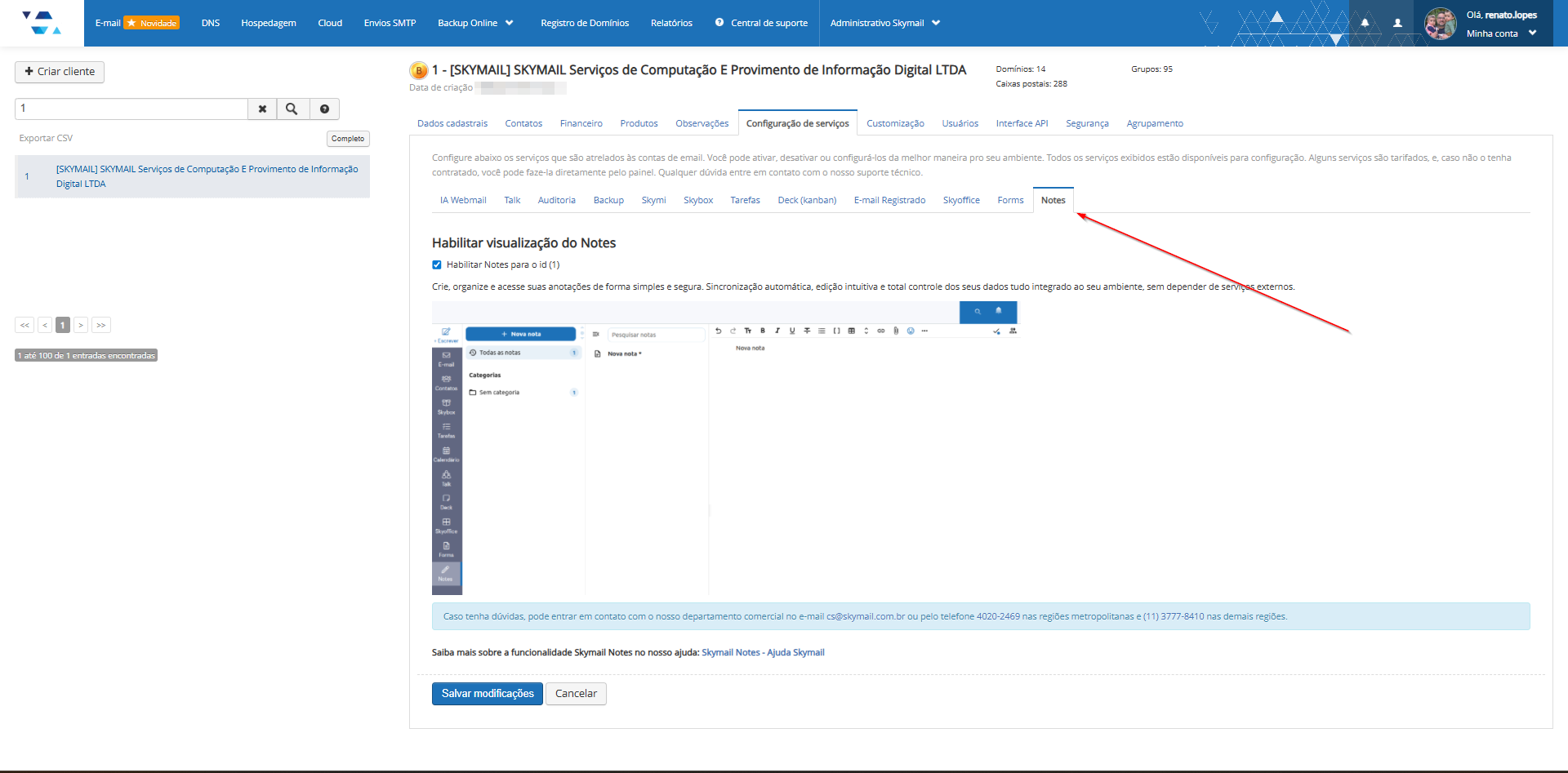Click the orange B badge icon
Screen dimensions: 1568x773
419,71
